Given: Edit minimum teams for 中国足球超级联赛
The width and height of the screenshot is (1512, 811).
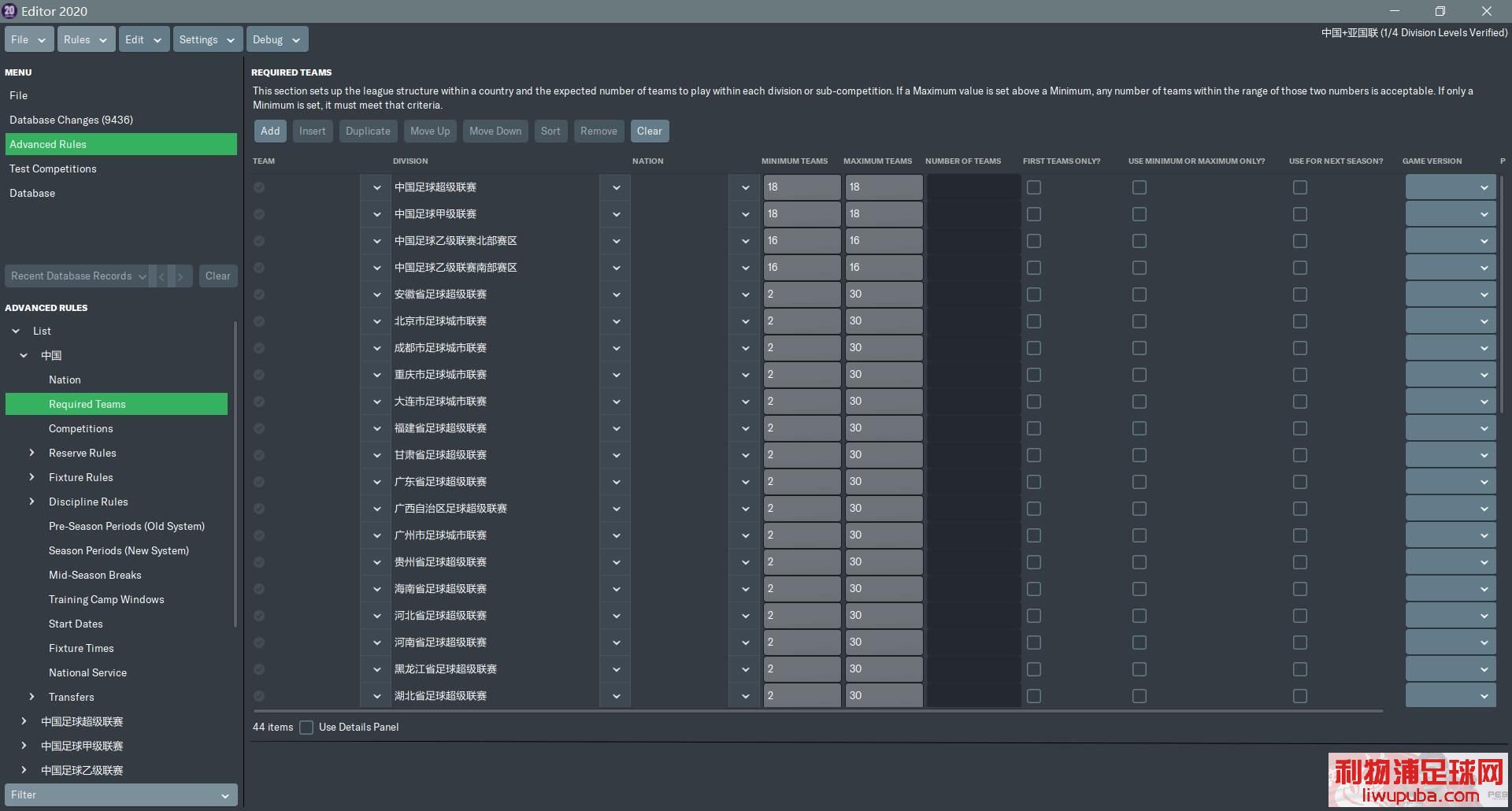Looking at the screenshot, I should [x=801, y=187].
